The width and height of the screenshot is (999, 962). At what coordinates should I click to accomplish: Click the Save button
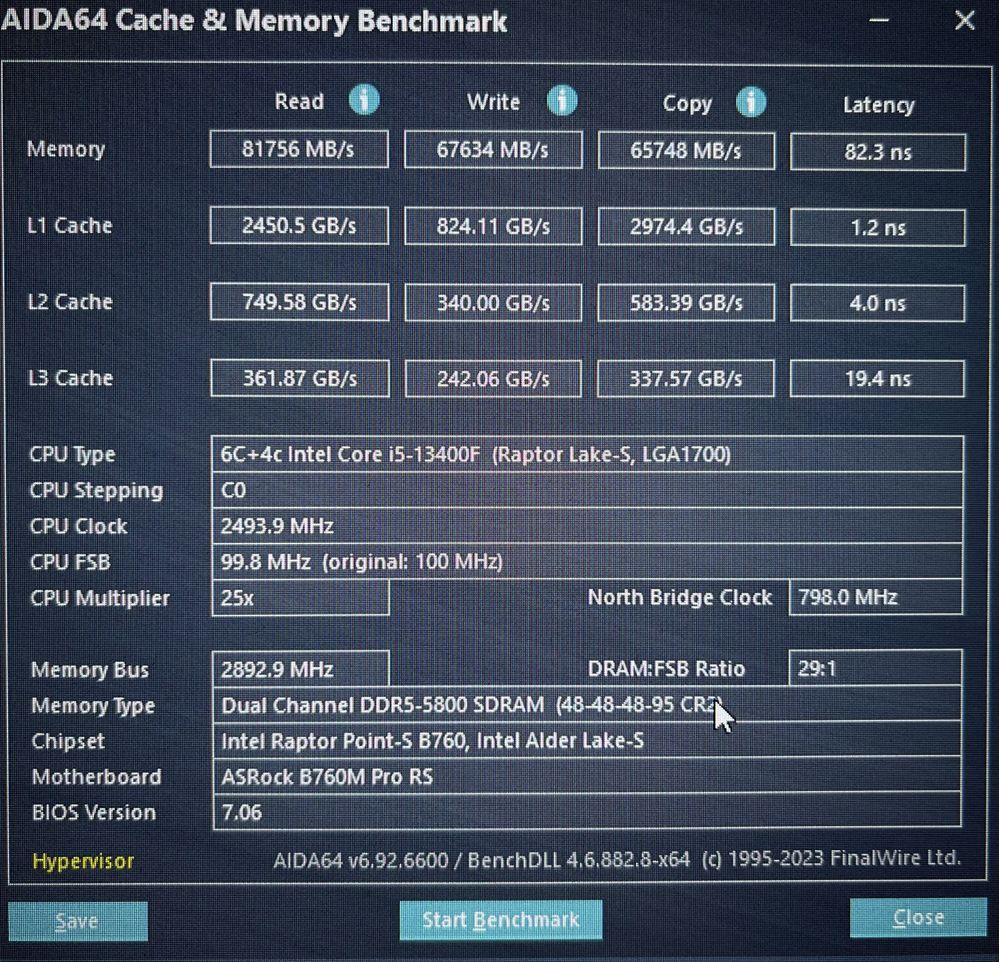click(78, 921)
